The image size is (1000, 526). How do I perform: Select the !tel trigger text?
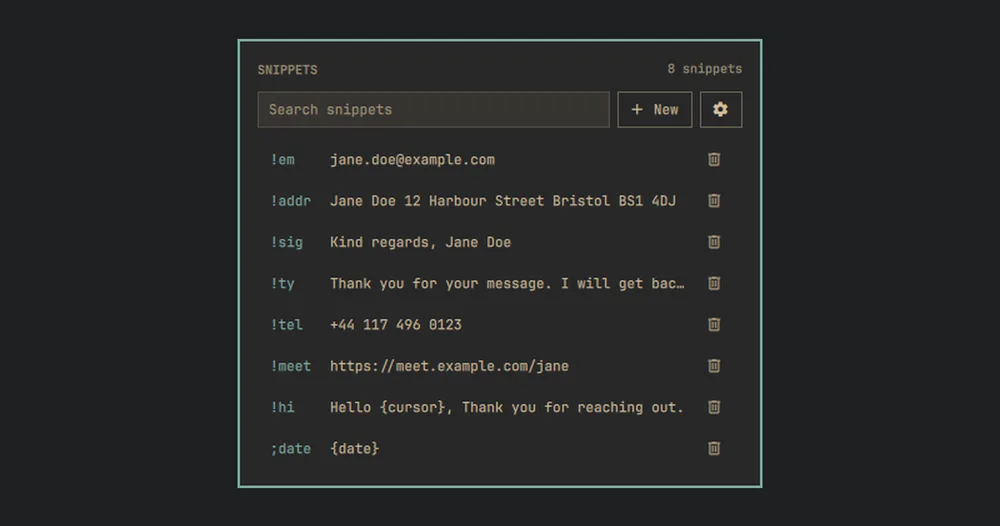tap(286, 325)
